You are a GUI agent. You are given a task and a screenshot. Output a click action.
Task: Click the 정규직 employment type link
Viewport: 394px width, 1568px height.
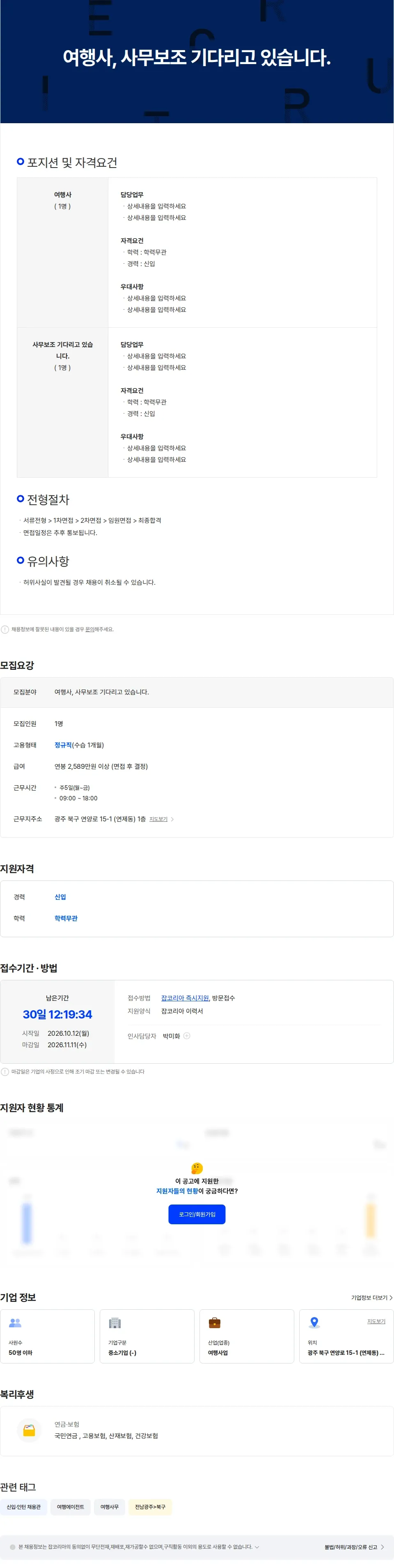pos(63,745)
